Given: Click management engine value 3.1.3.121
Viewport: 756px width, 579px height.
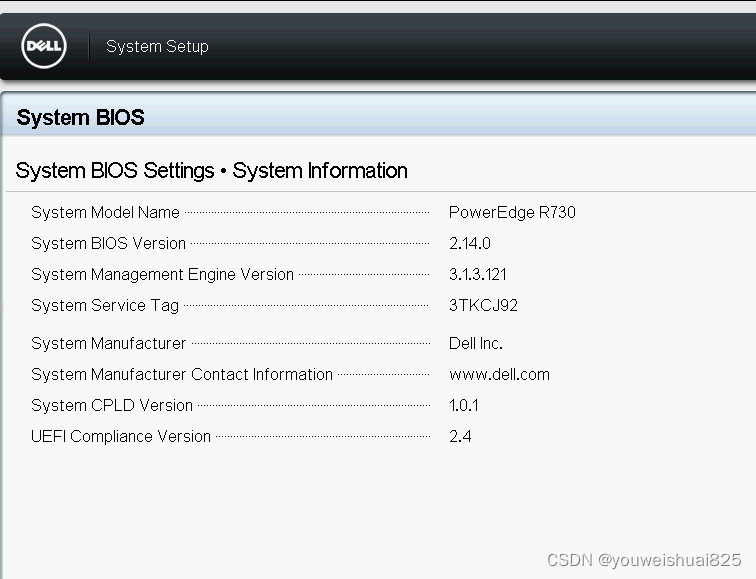Looking at the screenshot, I should tap(478, 274).
